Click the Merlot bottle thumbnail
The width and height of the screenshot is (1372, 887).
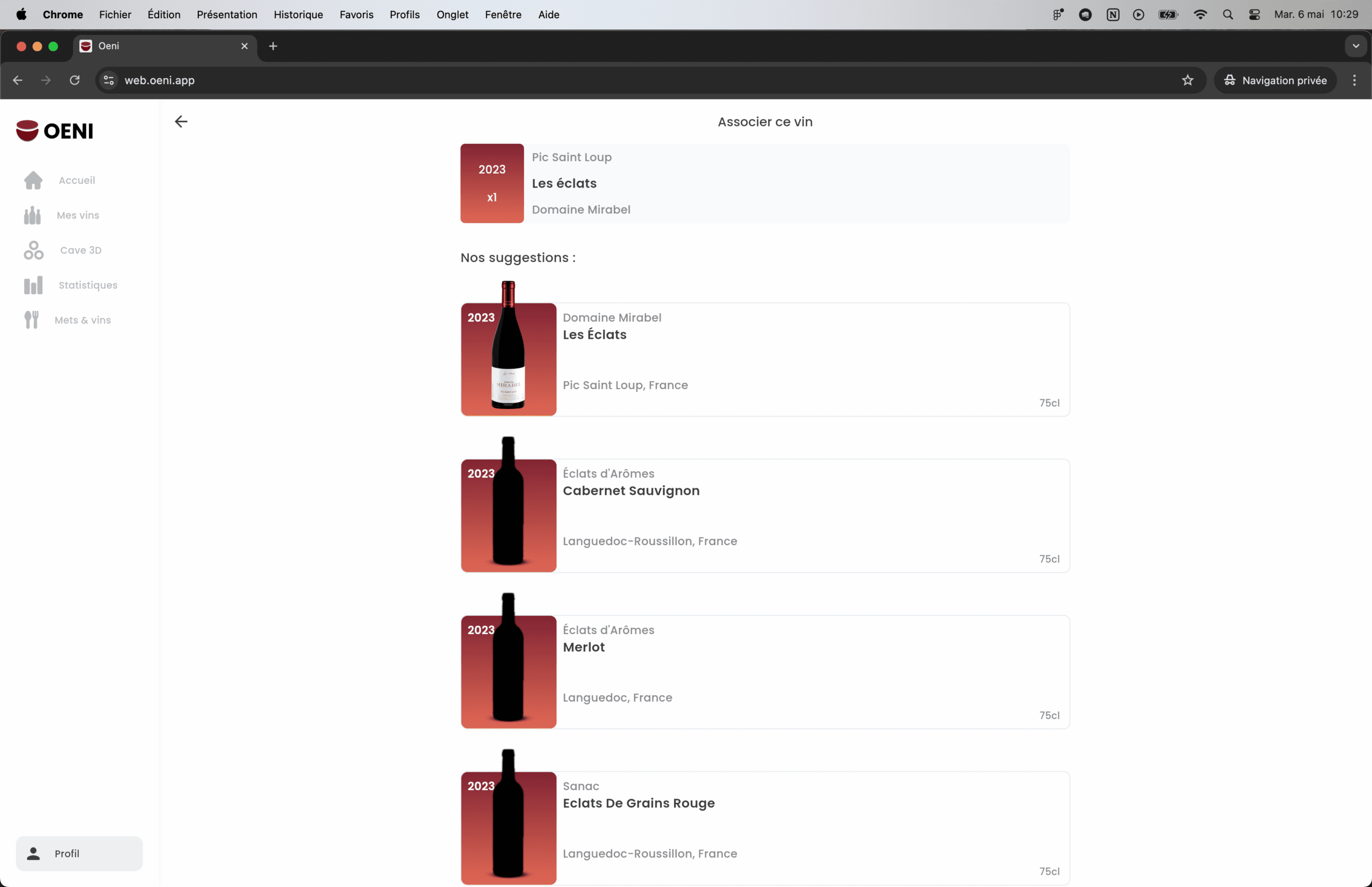[508, 657]
